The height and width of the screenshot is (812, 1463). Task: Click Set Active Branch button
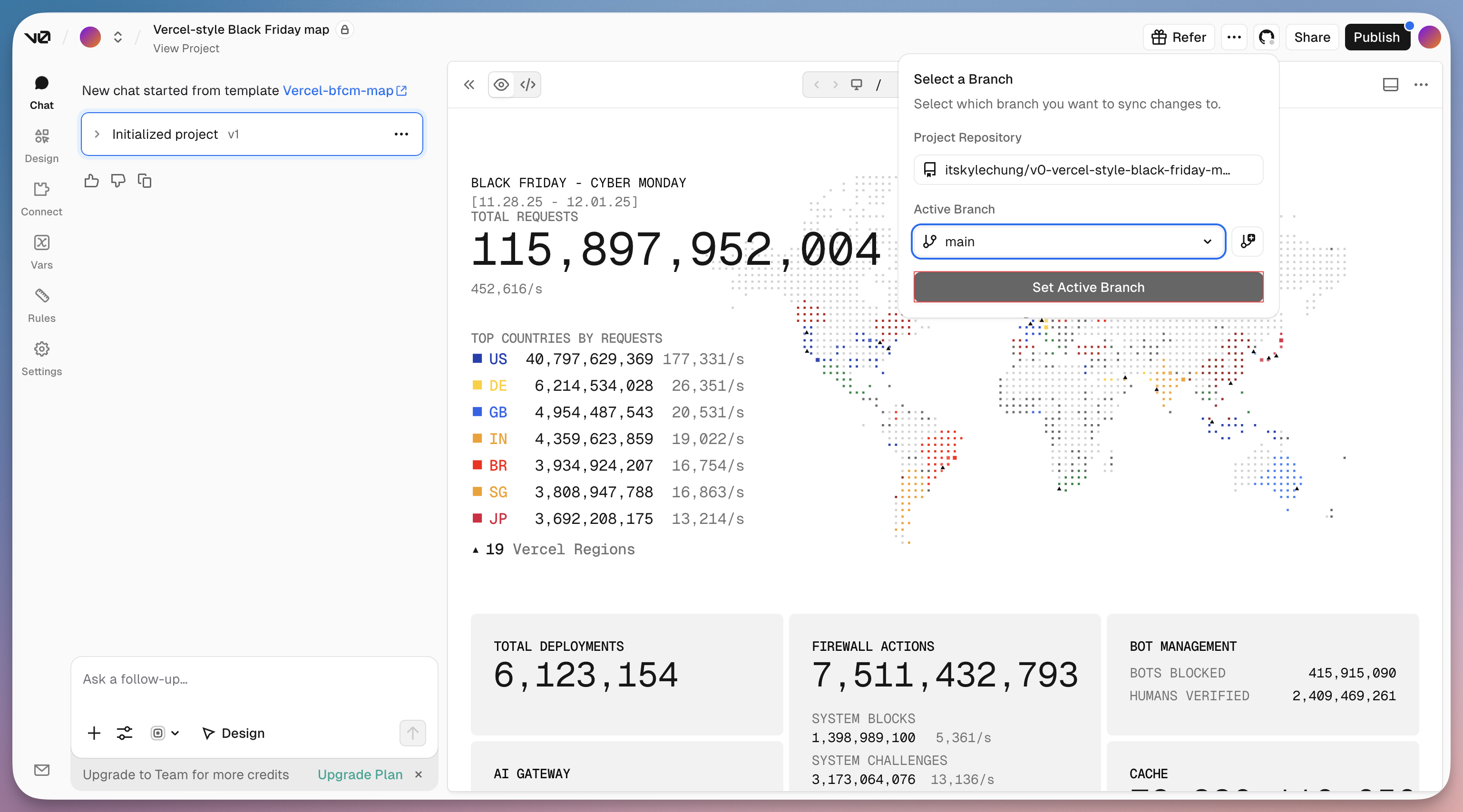click(1088, 287)
